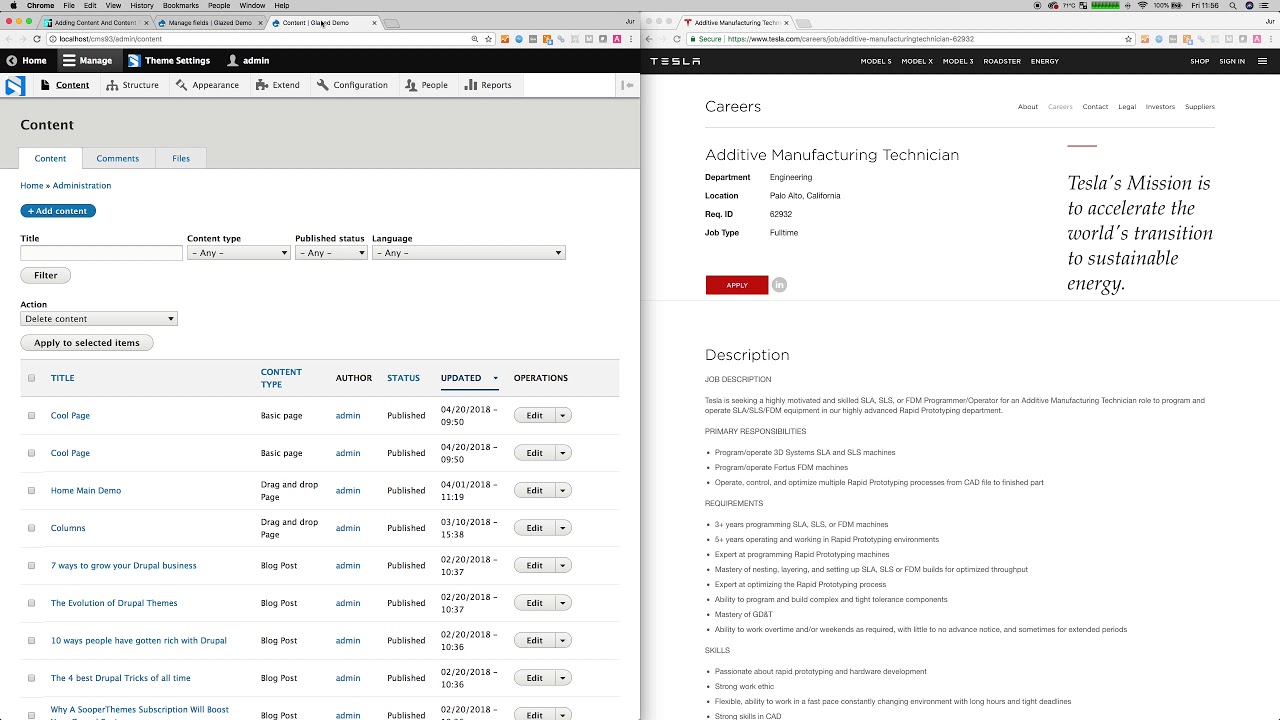Viewport: 1280px width, 720px height.
Task: Click the SooperThemes logo icon
Action: [x=15, y=86]
